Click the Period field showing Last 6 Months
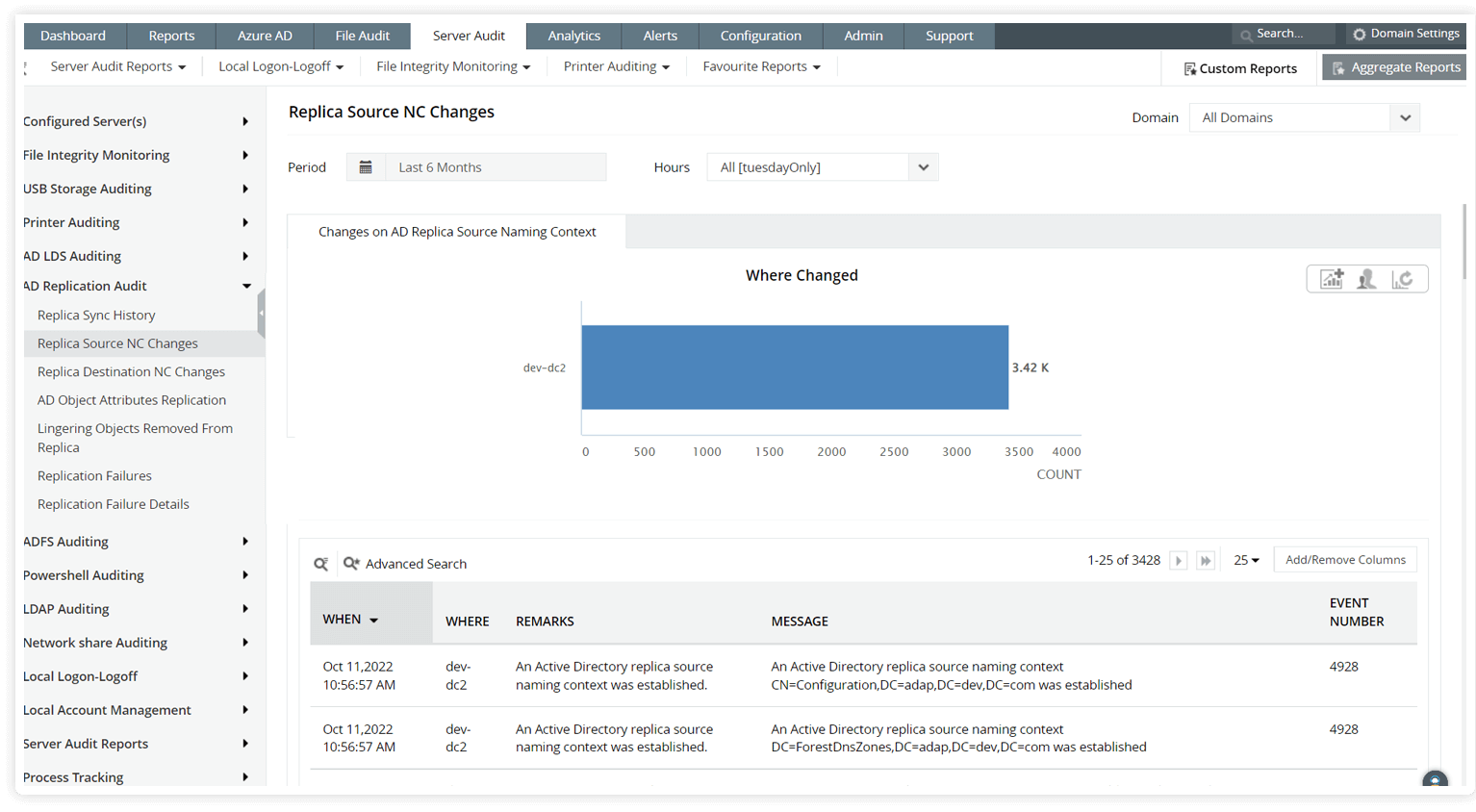The height and width of the screenshot is (812, 1476). (x=496, y=167)
